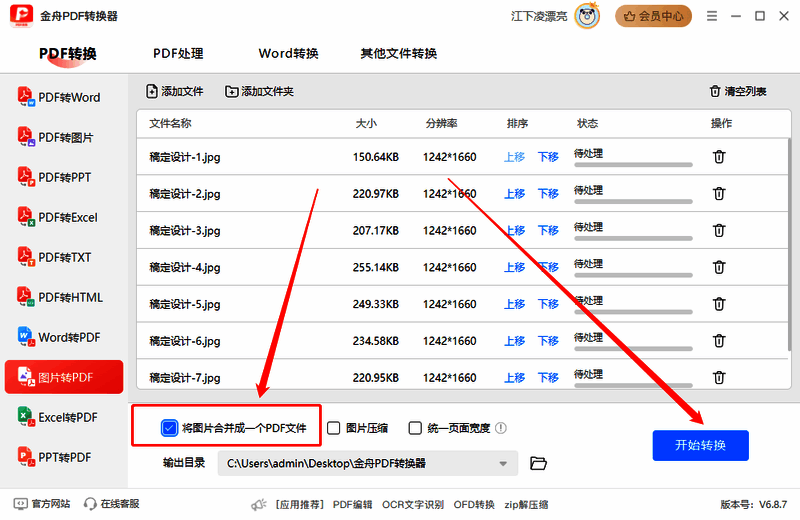The image size is (800, 520).
Task: Delete 稿定设计-1.jpg with trash icon
Action: [719, 157]
